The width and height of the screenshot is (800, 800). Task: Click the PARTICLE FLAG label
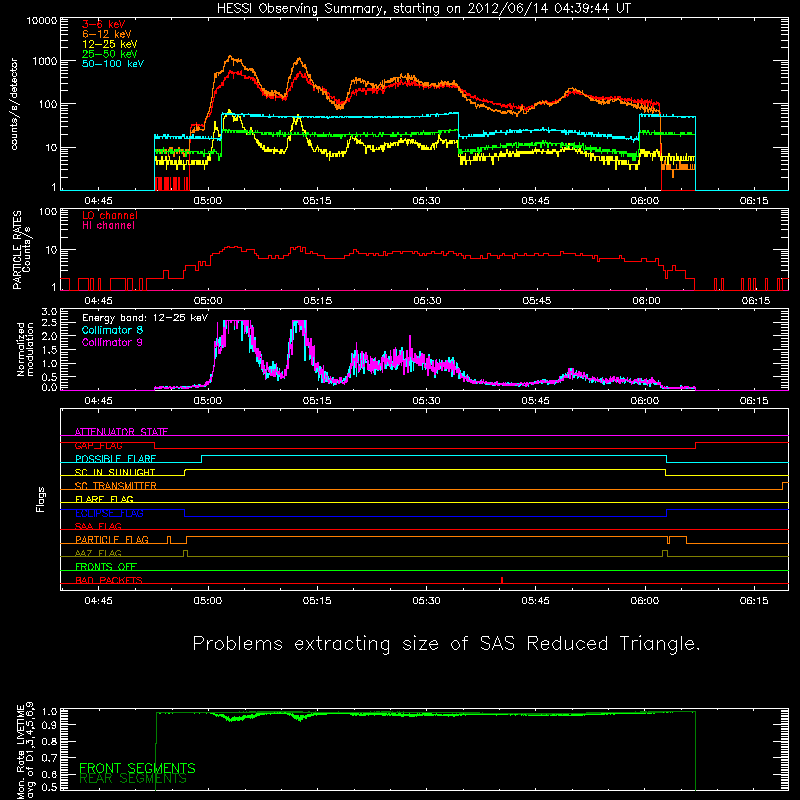pyautogui.click(x=112, y=539)
